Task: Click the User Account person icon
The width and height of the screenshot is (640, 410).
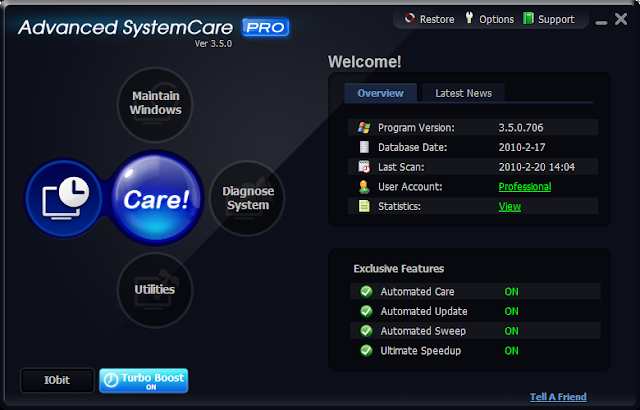Action: [x=364, y=187]
